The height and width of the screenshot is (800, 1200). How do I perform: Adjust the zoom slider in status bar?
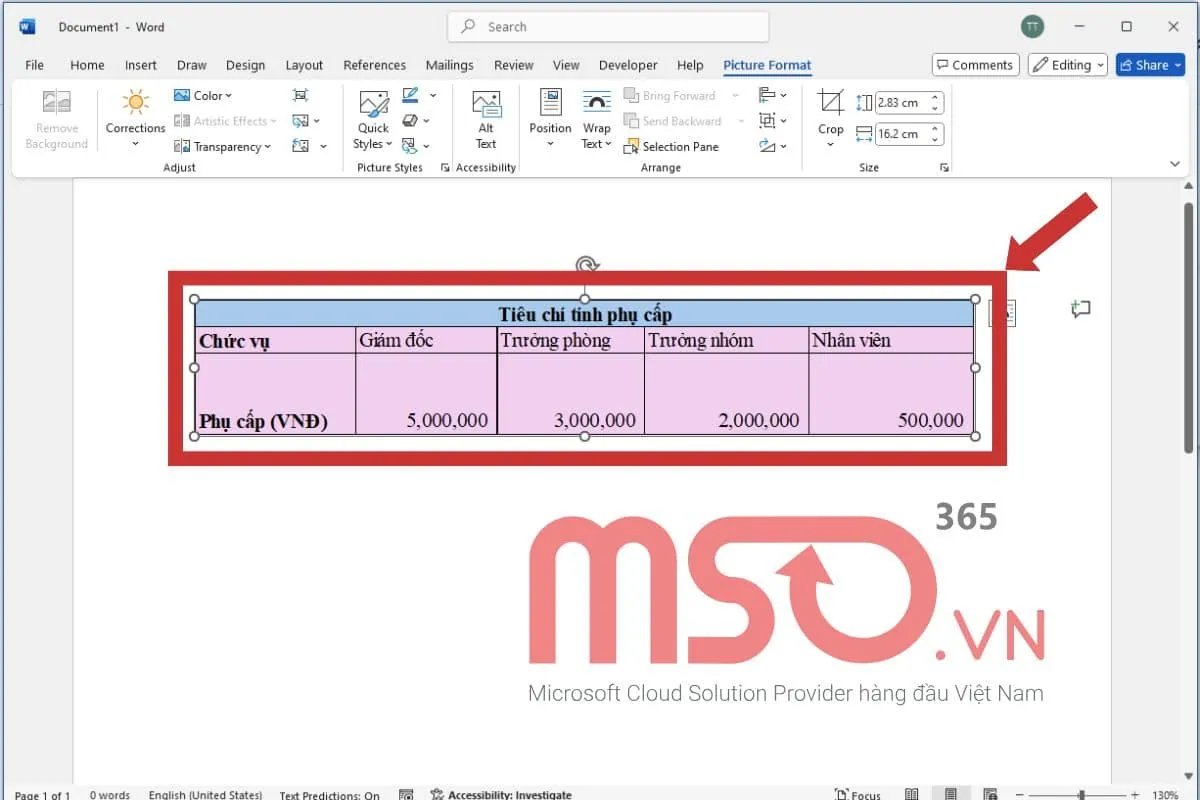click(1080, 793)
